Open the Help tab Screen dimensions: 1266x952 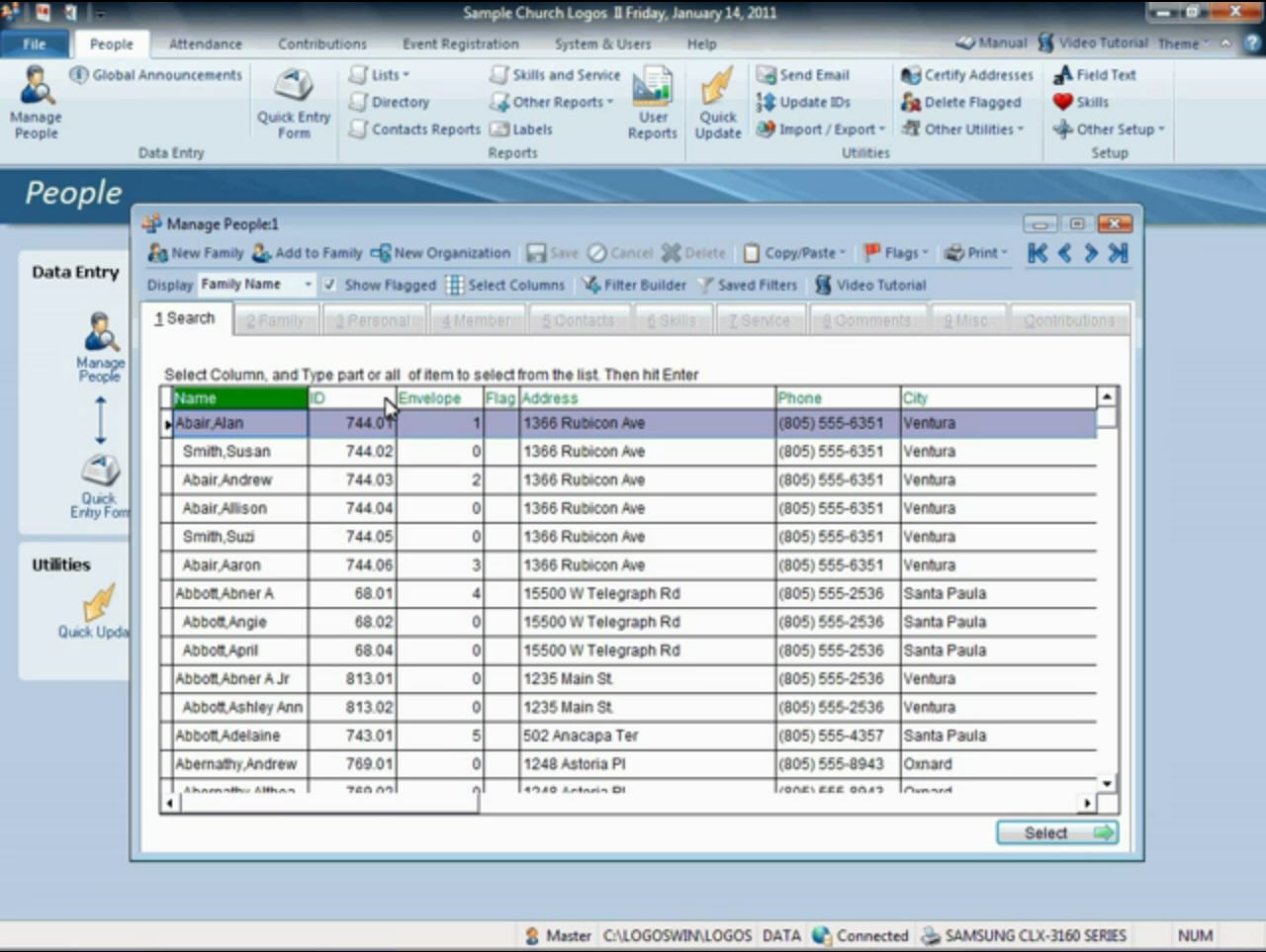pos(702,43)
